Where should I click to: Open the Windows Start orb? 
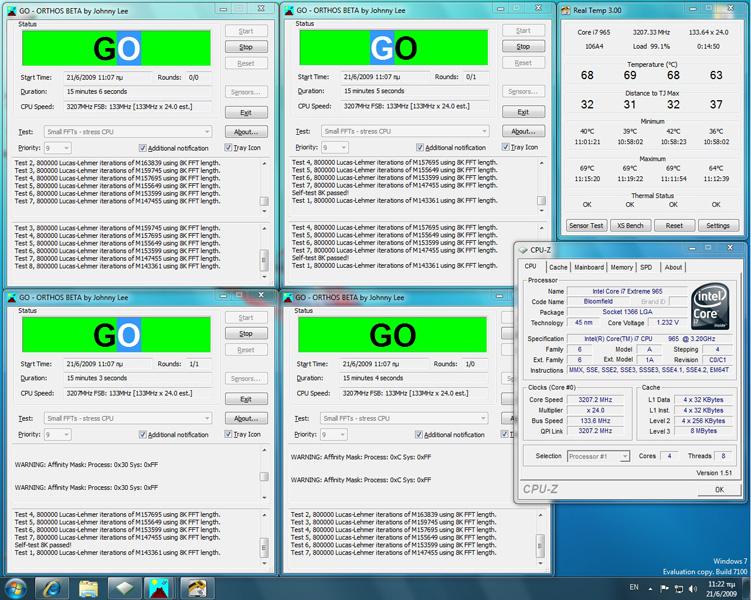tap(15, 589)
